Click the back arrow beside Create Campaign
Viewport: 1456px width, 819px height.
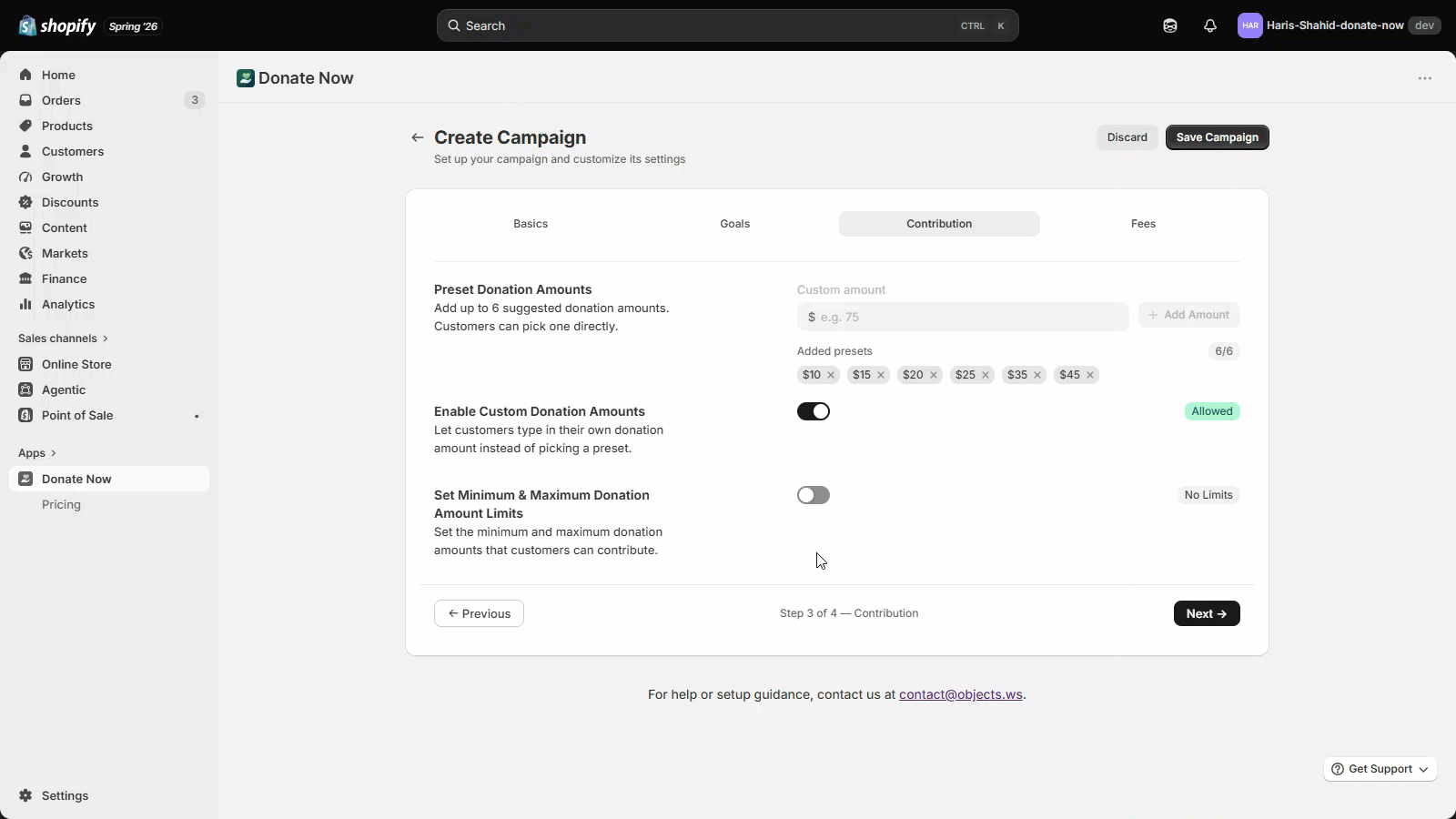pyautogui.click(x=418, y=137)
